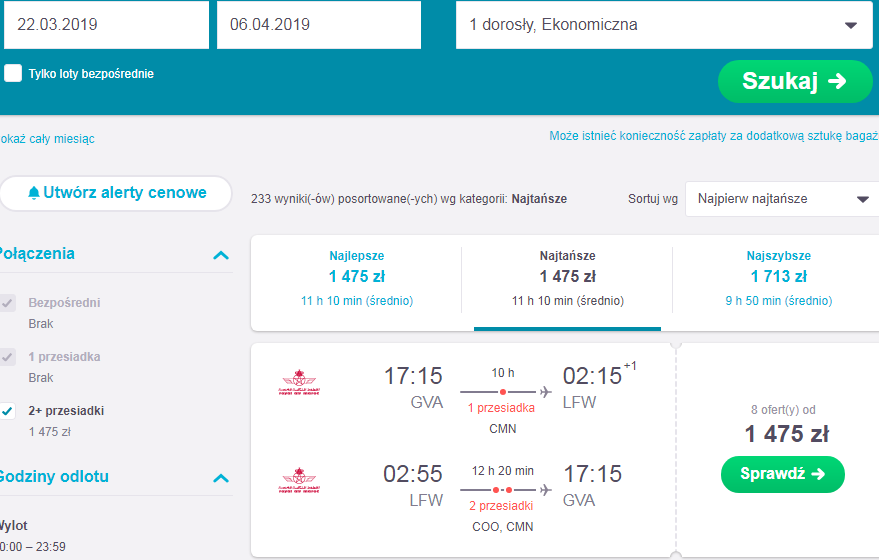Click the Royal Air Maroc logo for LFW departure

coord(299,480)
